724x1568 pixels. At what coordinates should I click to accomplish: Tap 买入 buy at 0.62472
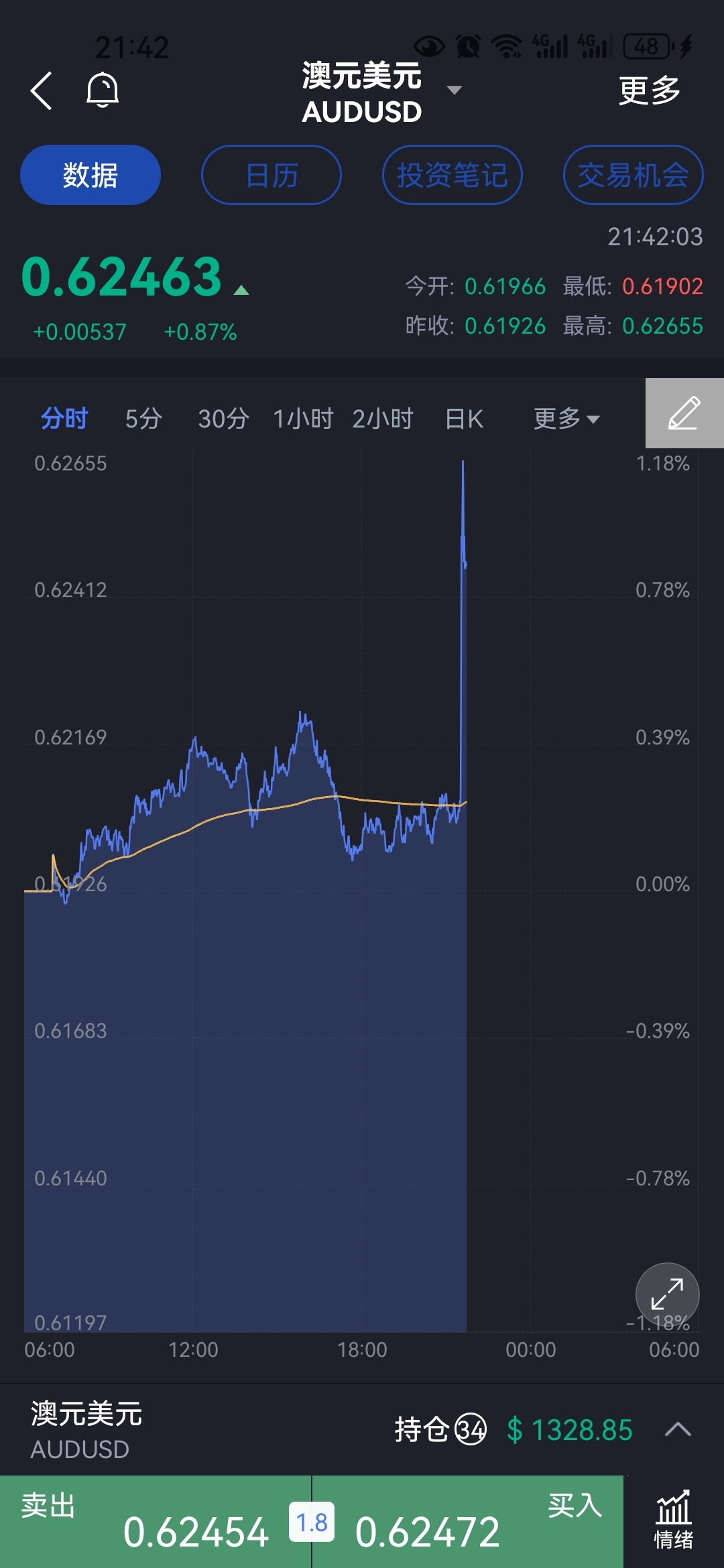(x=468, y=1522)
